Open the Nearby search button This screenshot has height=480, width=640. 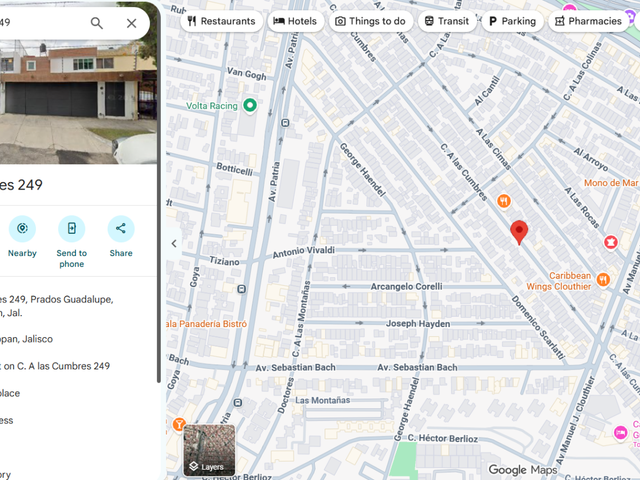click(x=22, y=229)
